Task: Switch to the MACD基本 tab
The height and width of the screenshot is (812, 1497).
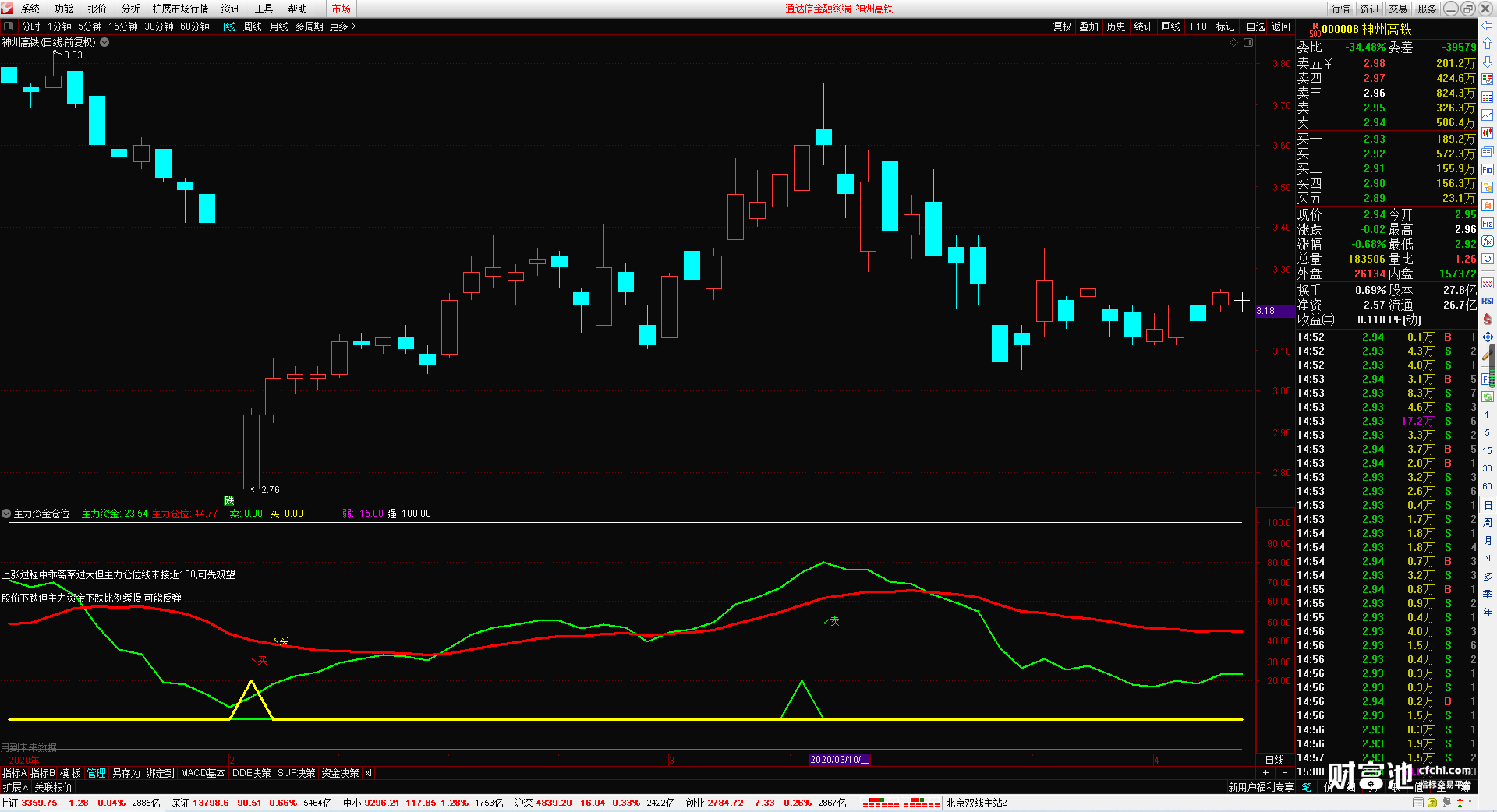Action: (x=203, y=773)
